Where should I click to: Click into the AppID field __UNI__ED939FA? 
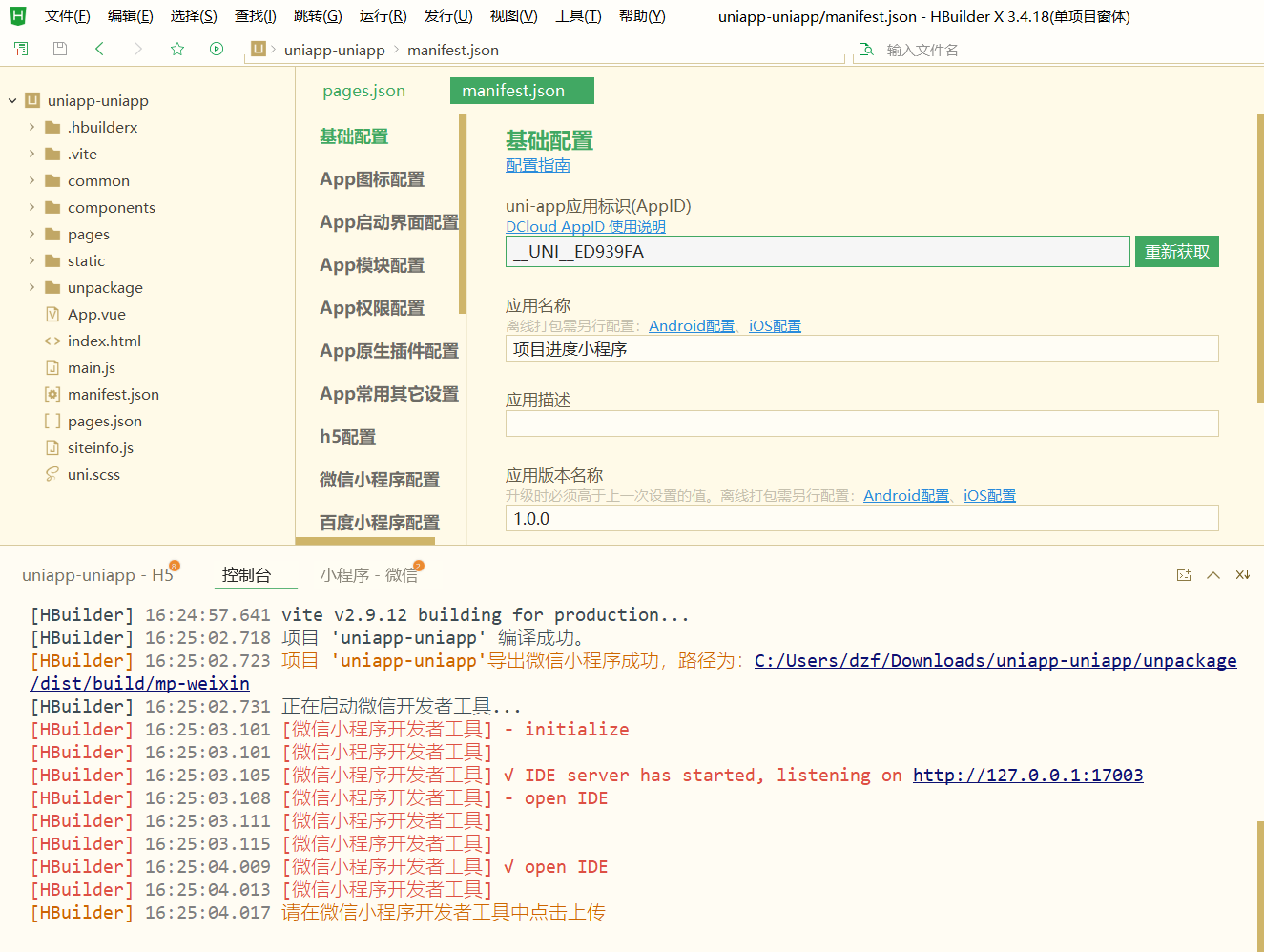tap(818, 252)
